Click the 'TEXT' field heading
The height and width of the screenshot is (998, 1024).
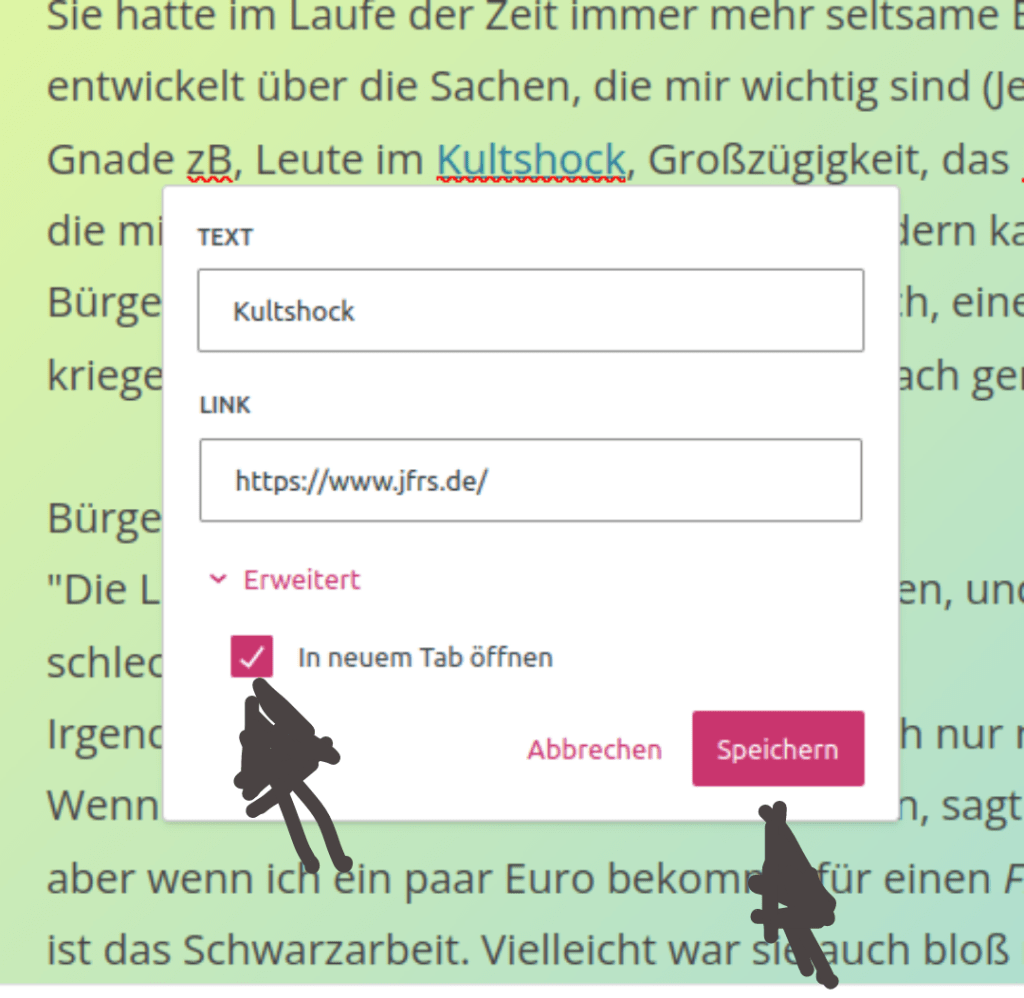[x=225, y=237]
